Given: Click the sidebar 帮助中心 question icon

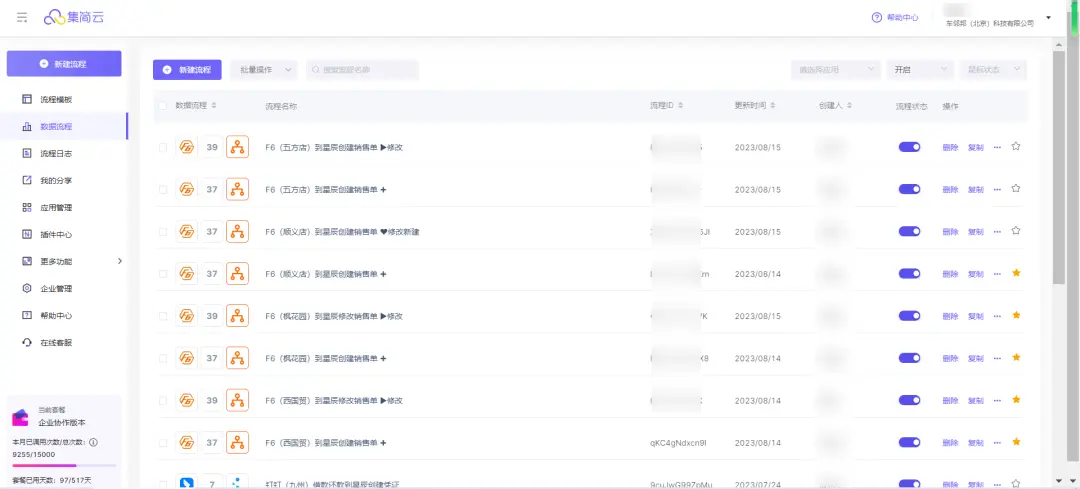Looking at the screenshot, I should point(27,315).
